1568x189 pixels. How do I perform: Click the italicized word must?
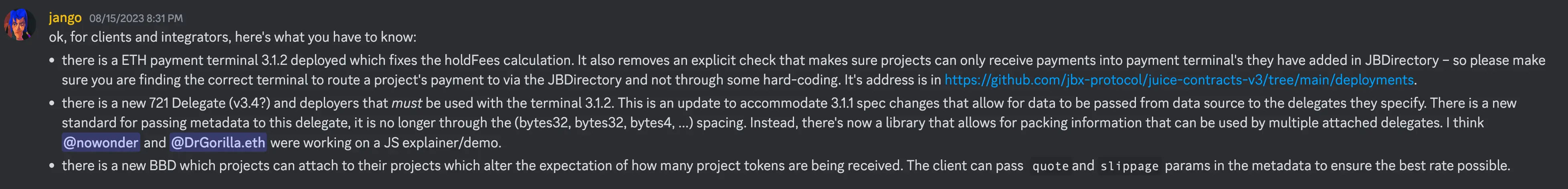click(406, 103)
